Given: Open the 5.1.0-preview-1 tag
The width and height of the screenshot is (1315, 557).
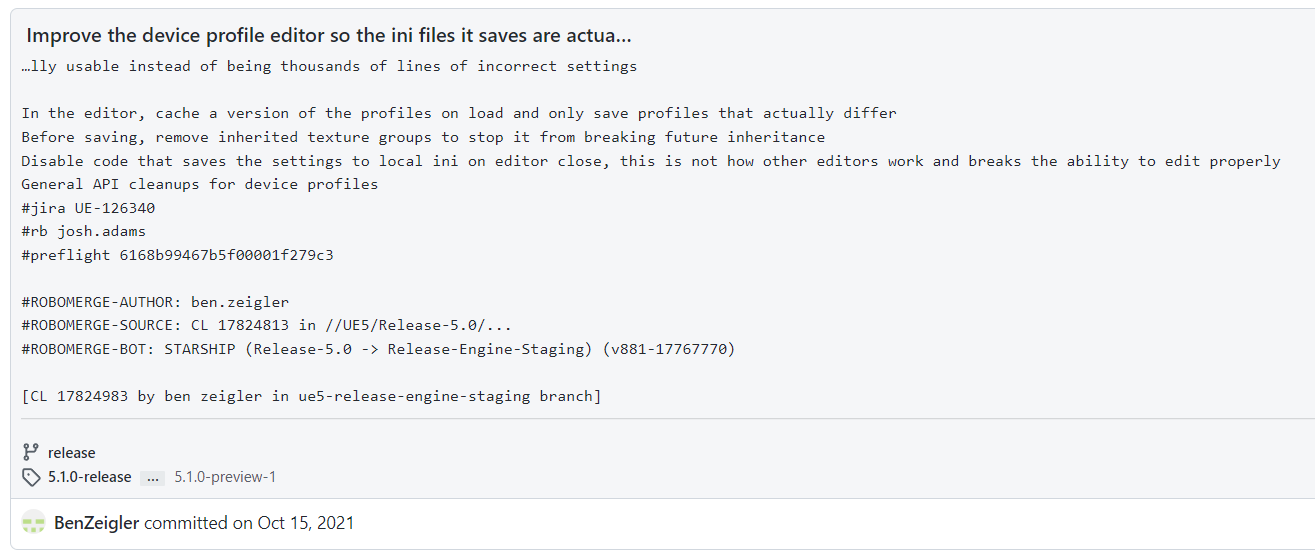Looking at the screenshot, I should pos(225,477).
